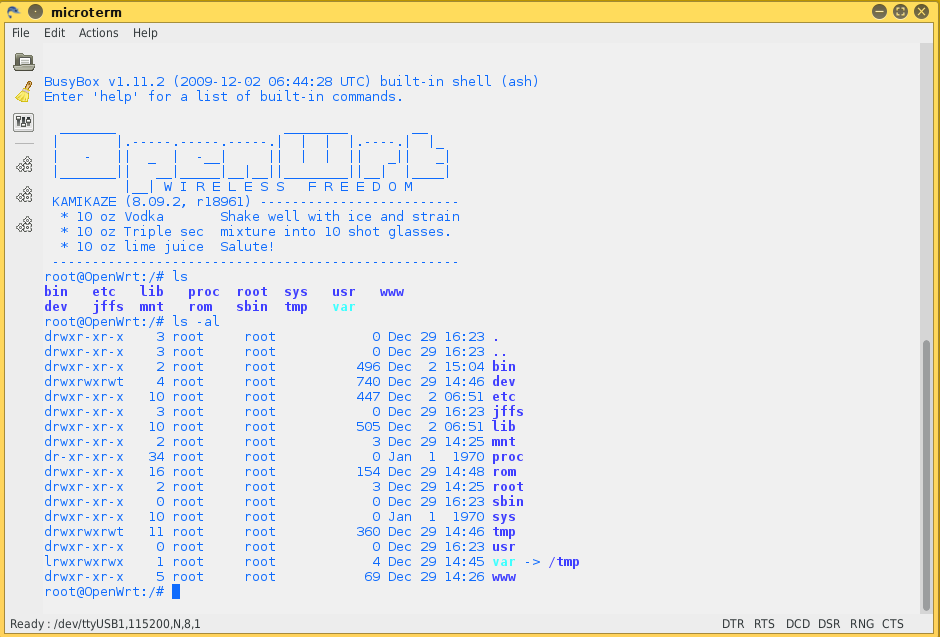940x637 pixels.
Task: Click the '/tmp' symlink target text
Action: (x=564, y=562)
